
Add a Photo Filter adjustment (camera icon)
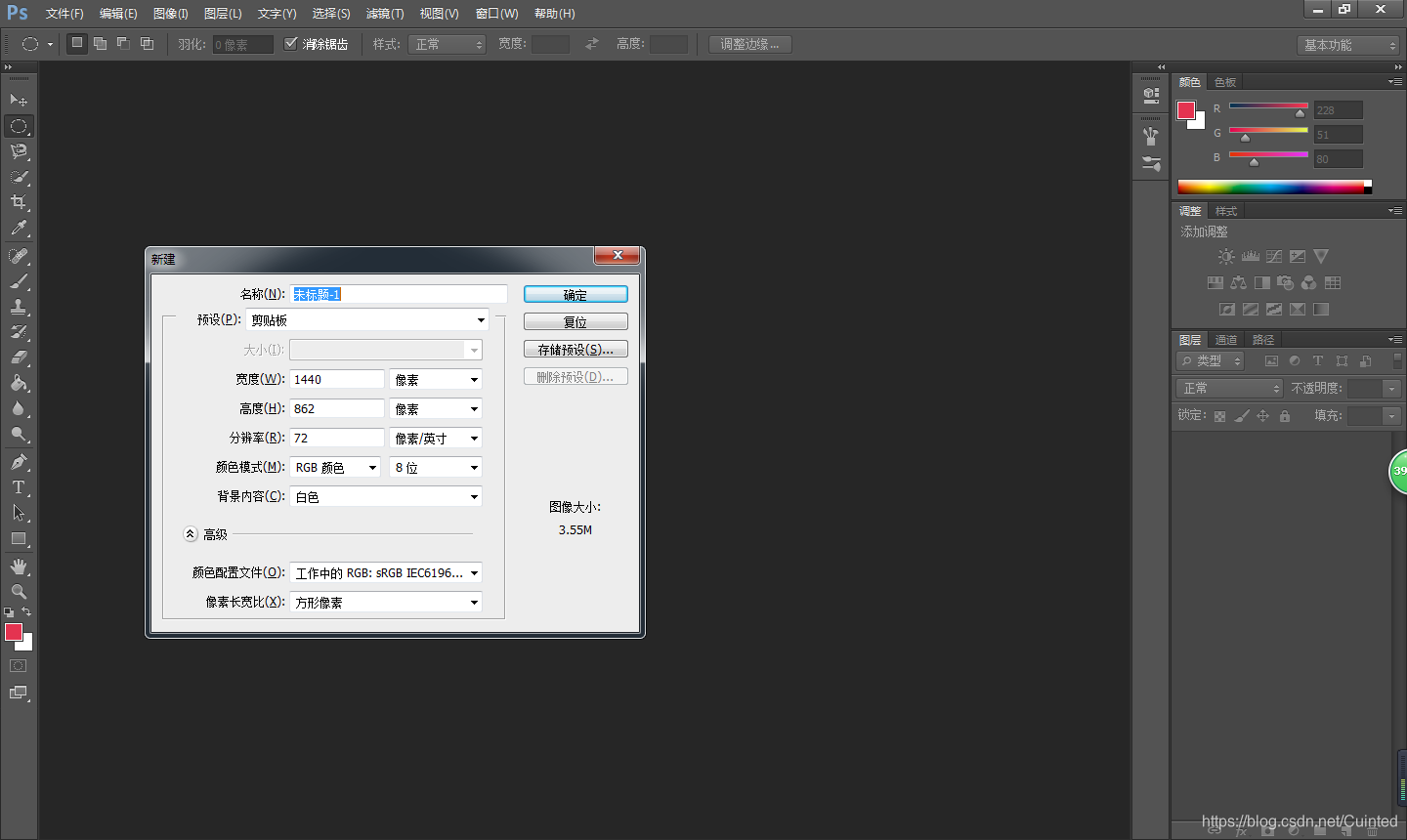pos(1285,283)
